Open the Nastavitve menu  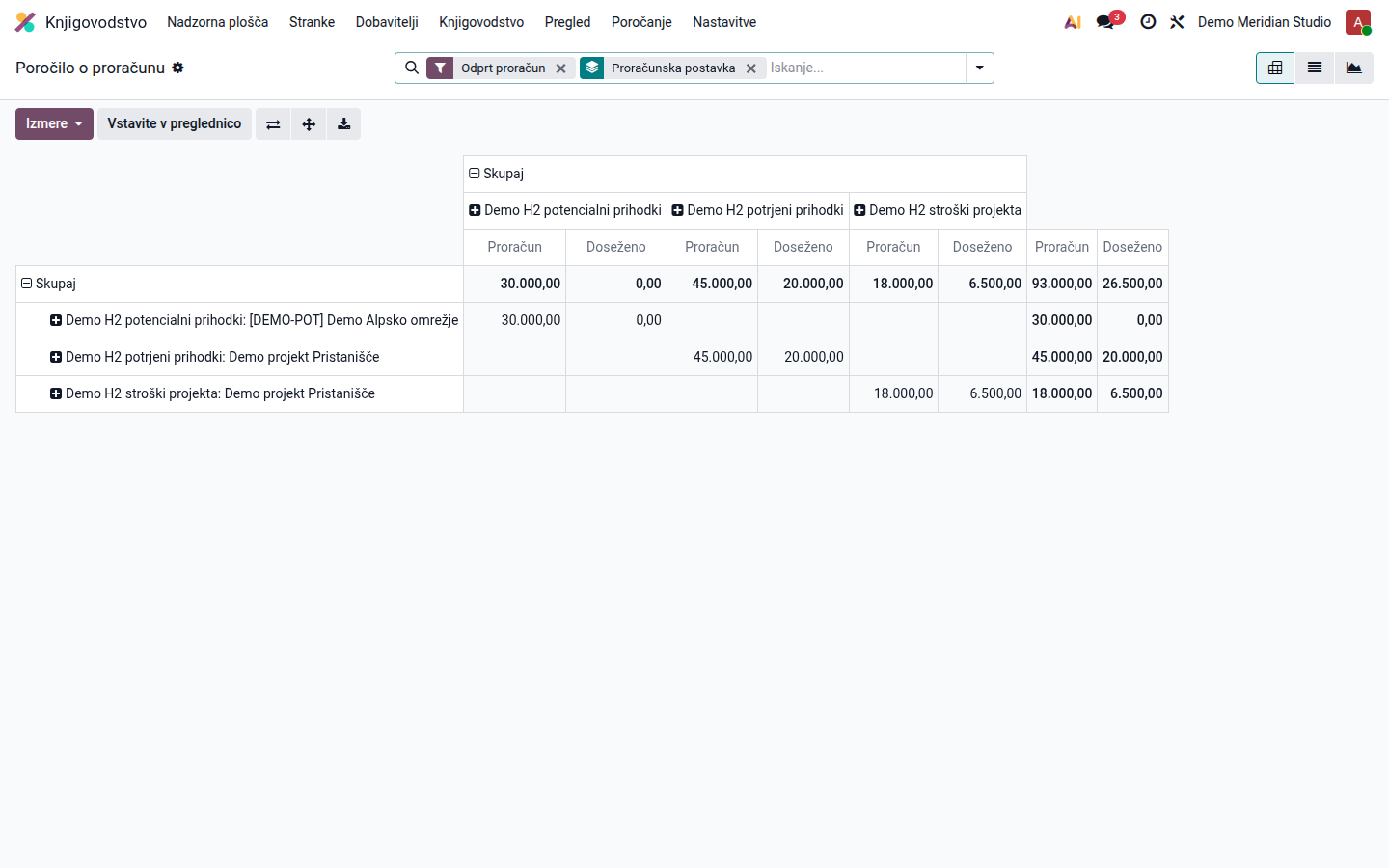(x=724, y=22)
